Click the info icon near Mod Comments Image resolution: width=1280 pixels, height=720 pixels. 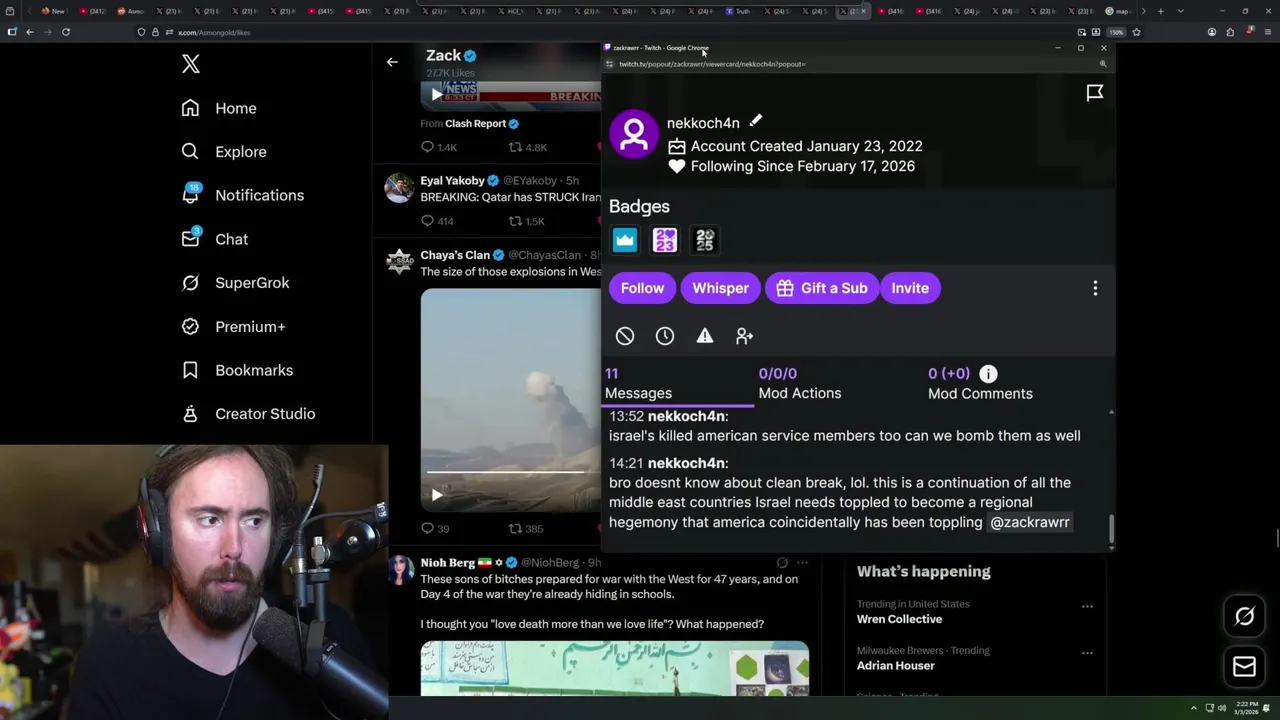tap(988, 374)
